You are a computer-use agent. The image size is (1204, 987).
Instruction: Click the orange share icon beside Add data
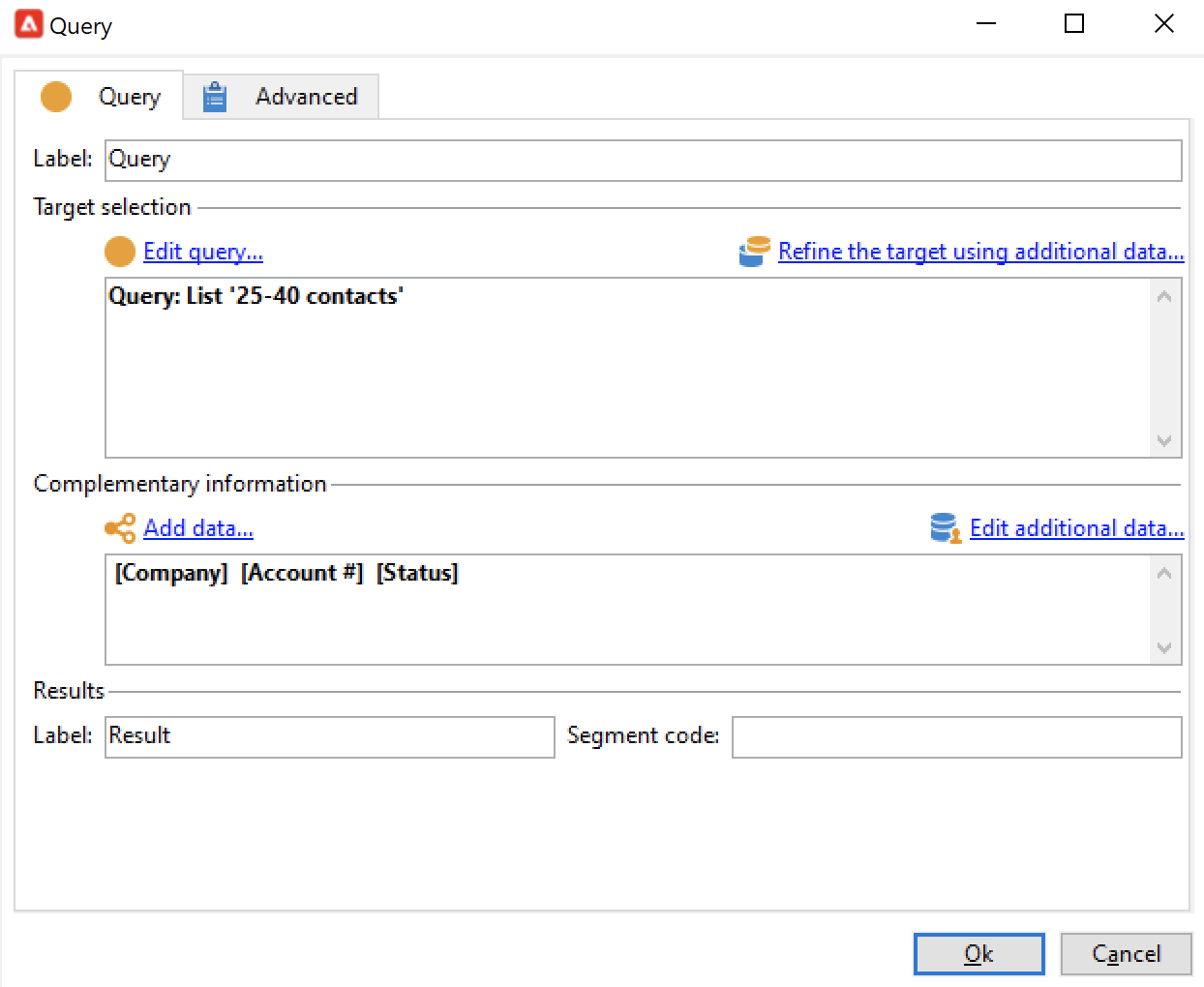(120, 528)
